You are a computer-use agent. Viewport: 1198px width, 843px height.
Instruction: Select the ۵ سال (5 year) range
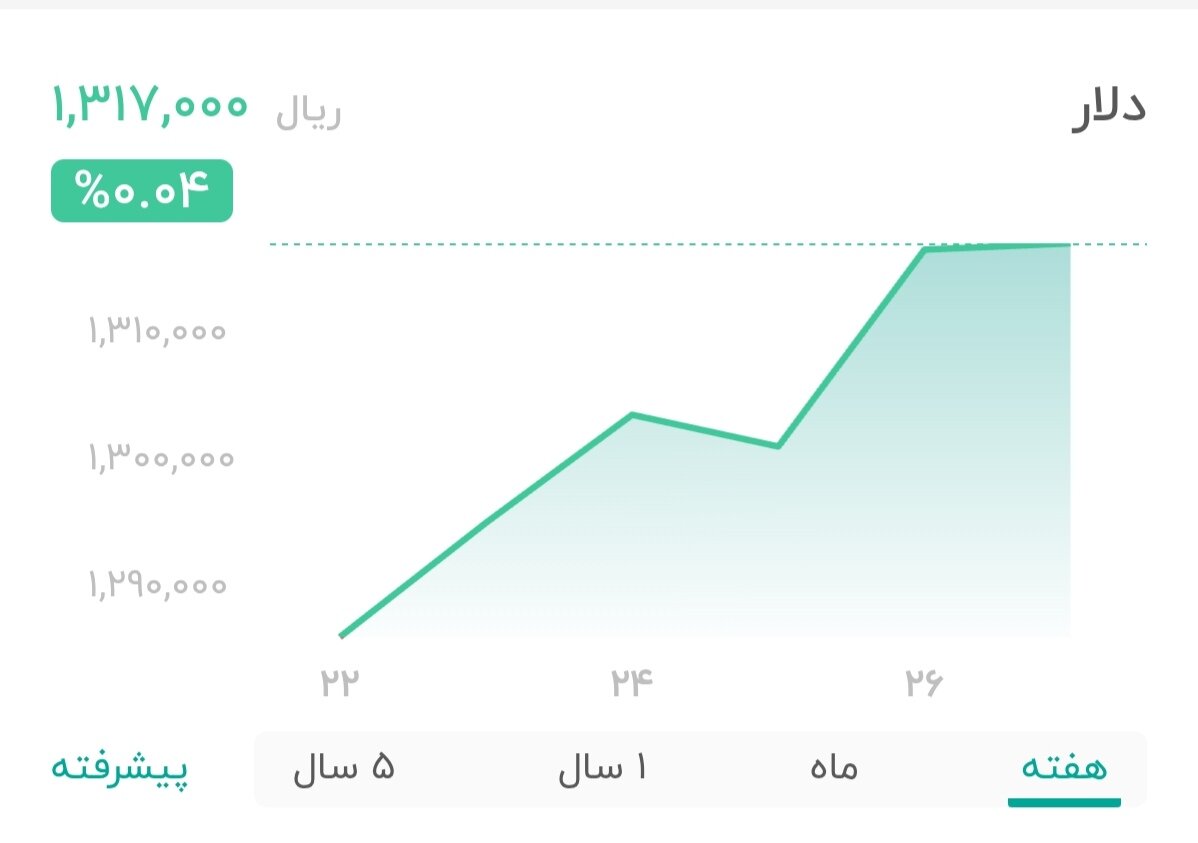click(344, 768)
